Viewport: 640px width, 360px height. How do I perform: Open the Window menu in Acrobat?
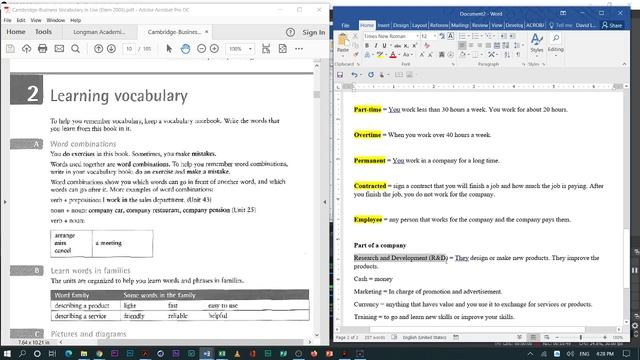pos(56,20)
